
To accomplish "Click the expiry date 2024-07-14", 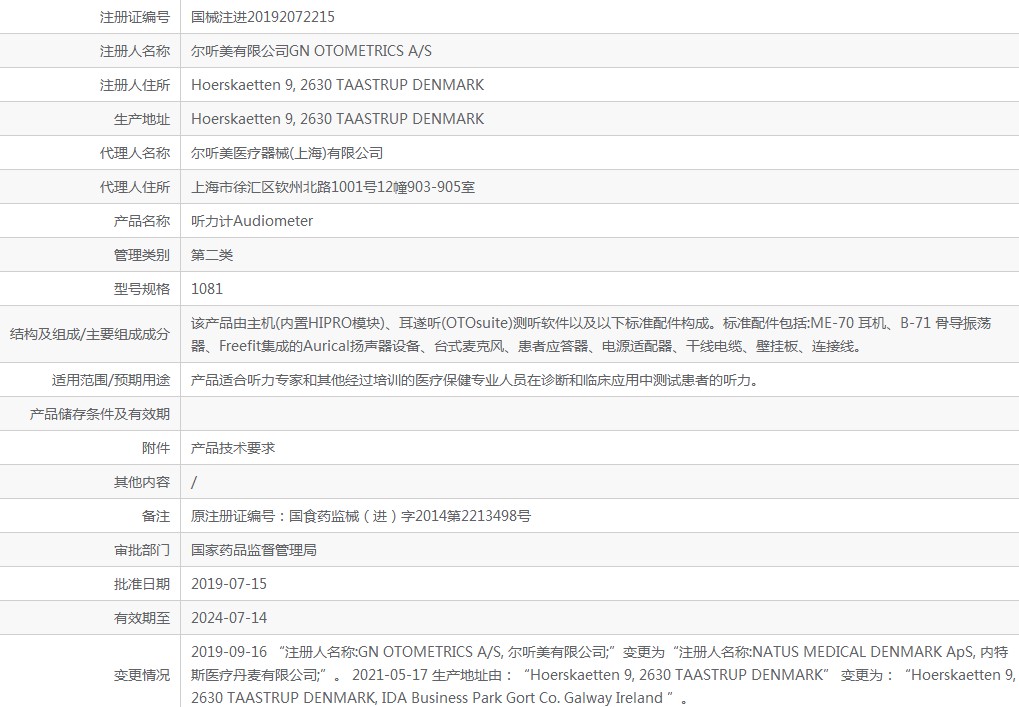I will [x=229, y=618].
